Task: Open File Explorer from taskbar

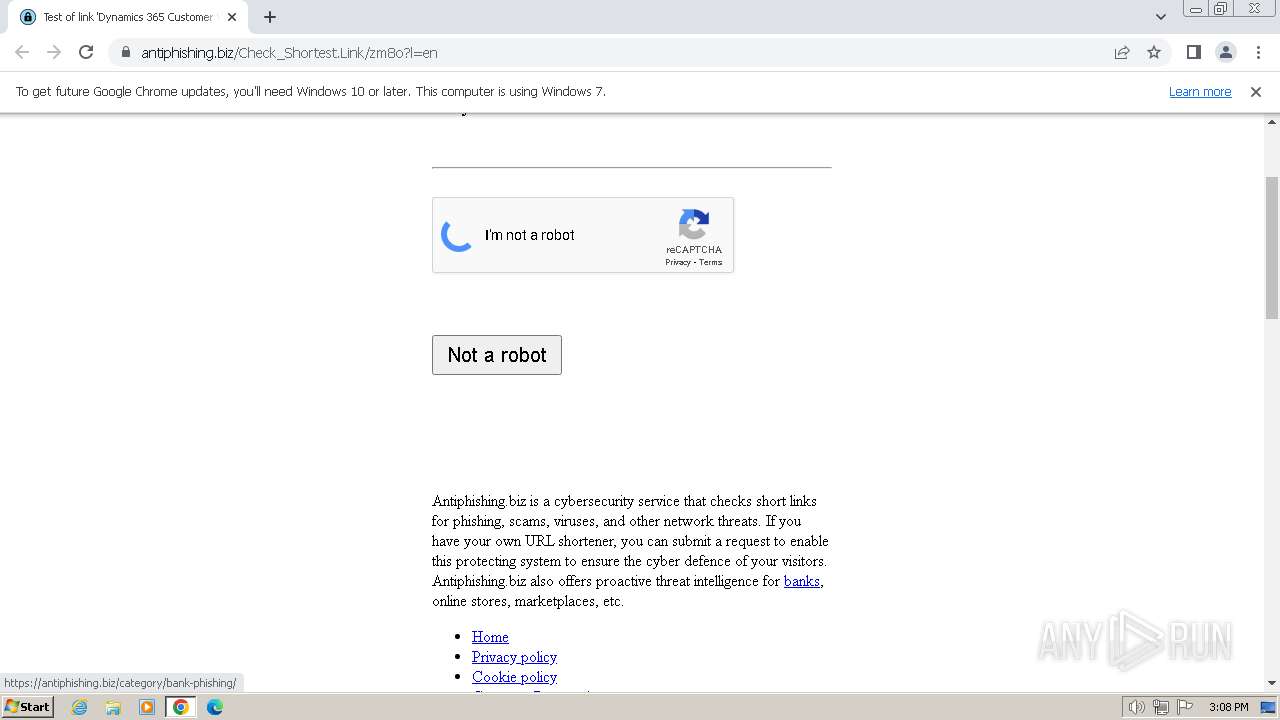Action: [x=113, y=707]
